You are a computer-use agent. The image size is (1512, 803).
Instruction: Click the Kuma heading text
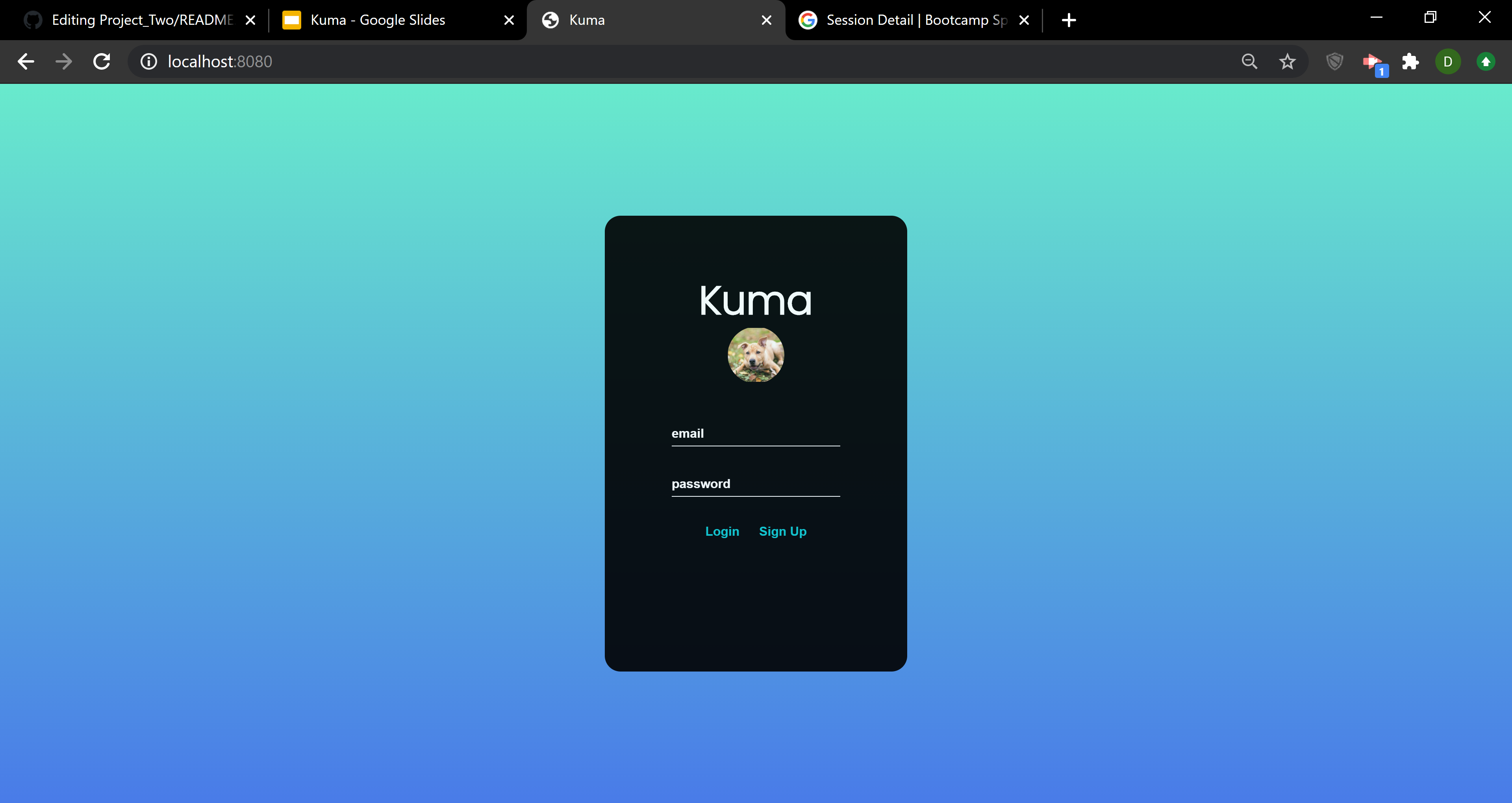coord(756,301)
